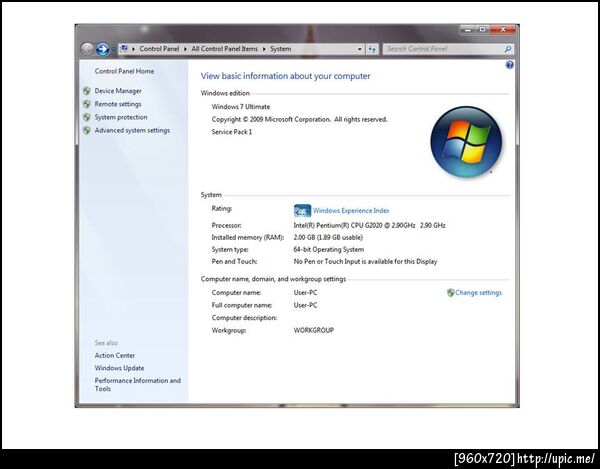Open Action Center link
This screenshot has width=600, height=469.
tap(115, 355)
